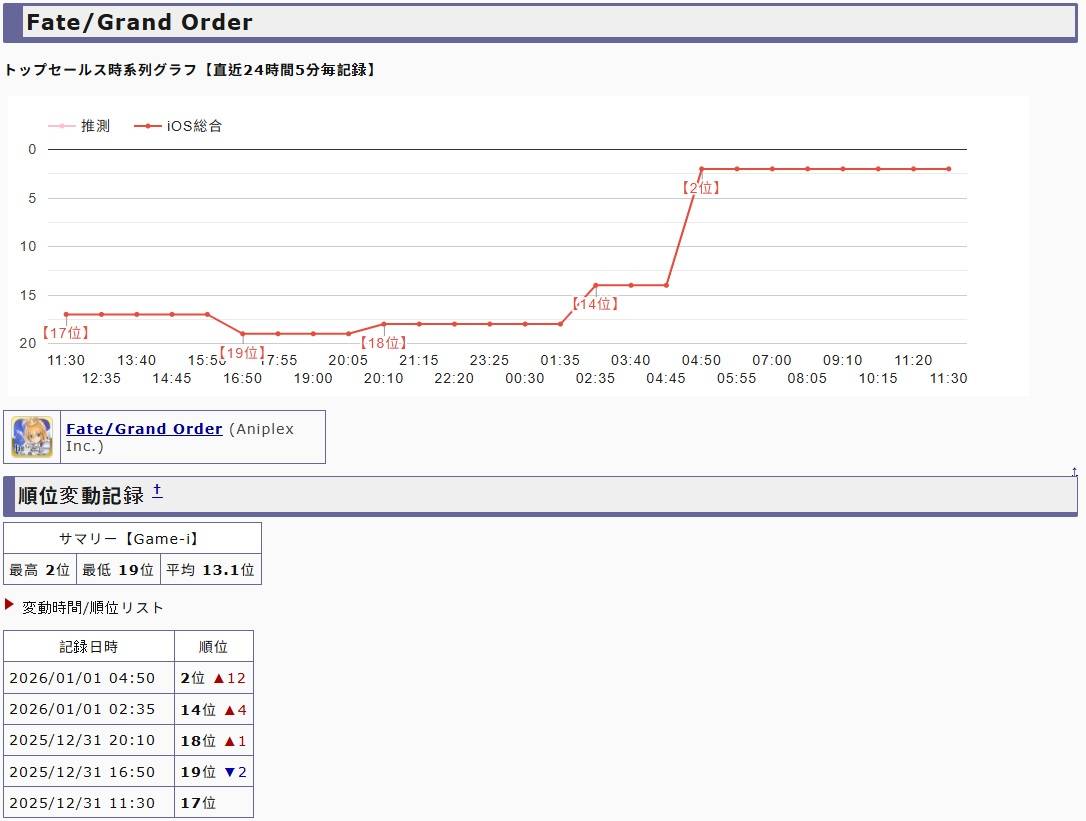This screenshot has width=1086, height=821.
Task: Click the 【17位】 label at chart start
Action: point(66,333)
